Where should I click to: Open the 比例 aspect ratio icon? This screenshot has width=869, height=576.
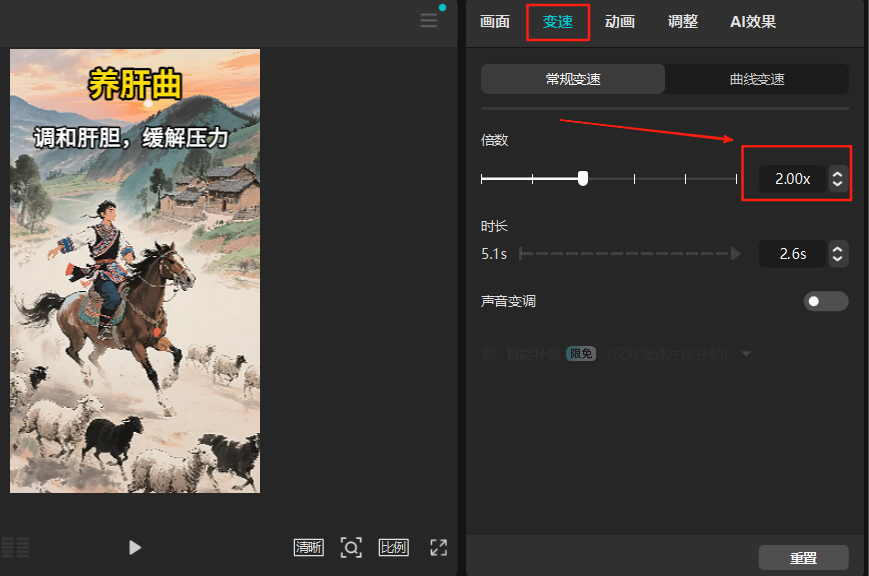[393, 547]
